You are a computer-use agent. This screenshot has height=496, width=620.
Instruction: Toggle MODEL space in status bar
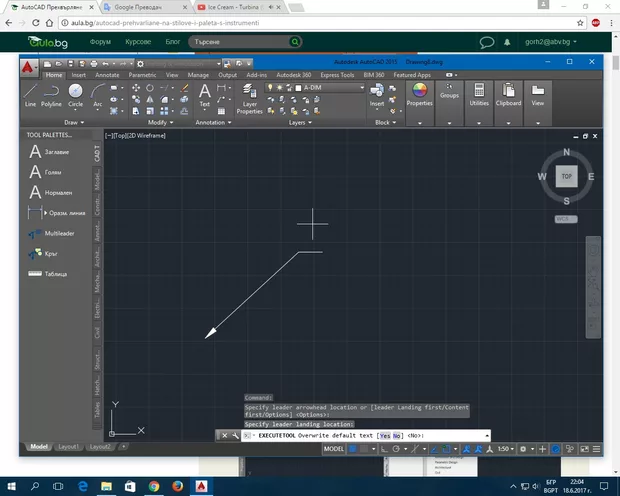coord(334,450)
